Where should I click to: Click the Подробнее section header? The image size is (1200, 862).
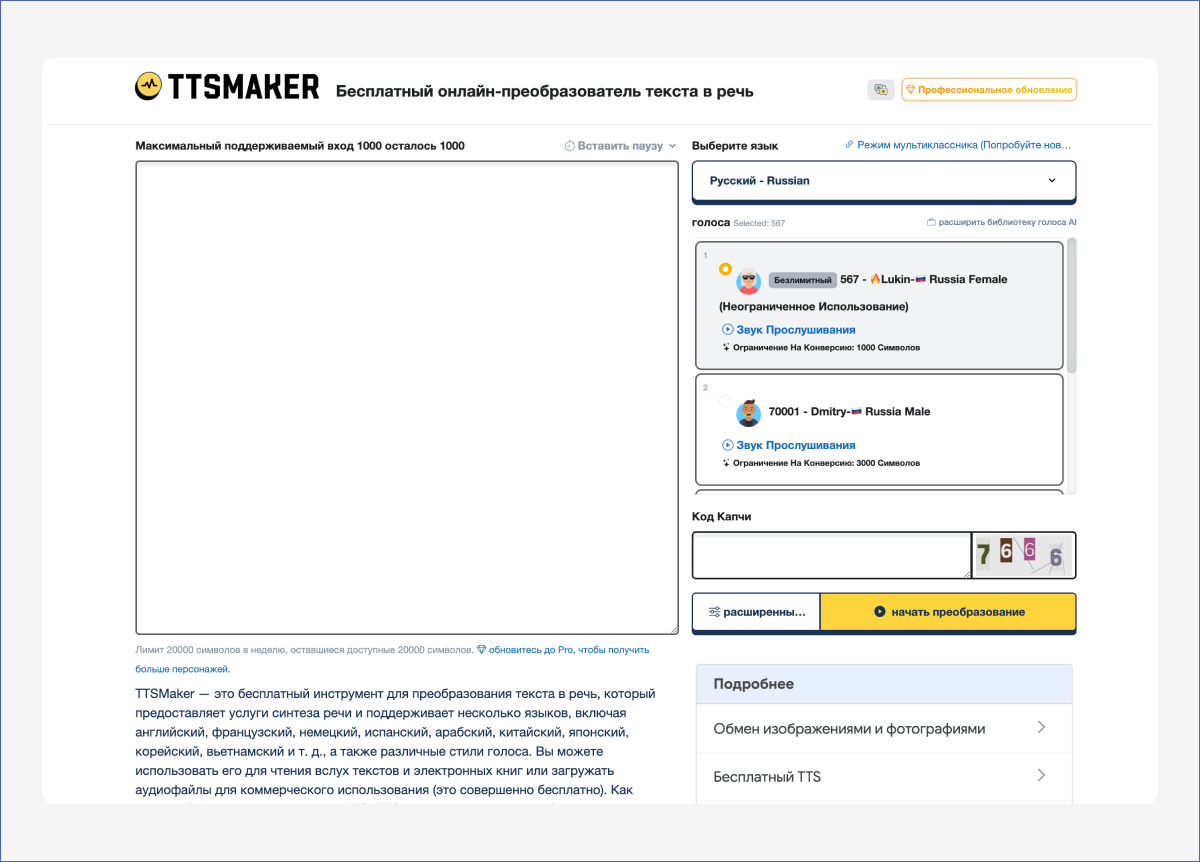(x=884, y=684)
